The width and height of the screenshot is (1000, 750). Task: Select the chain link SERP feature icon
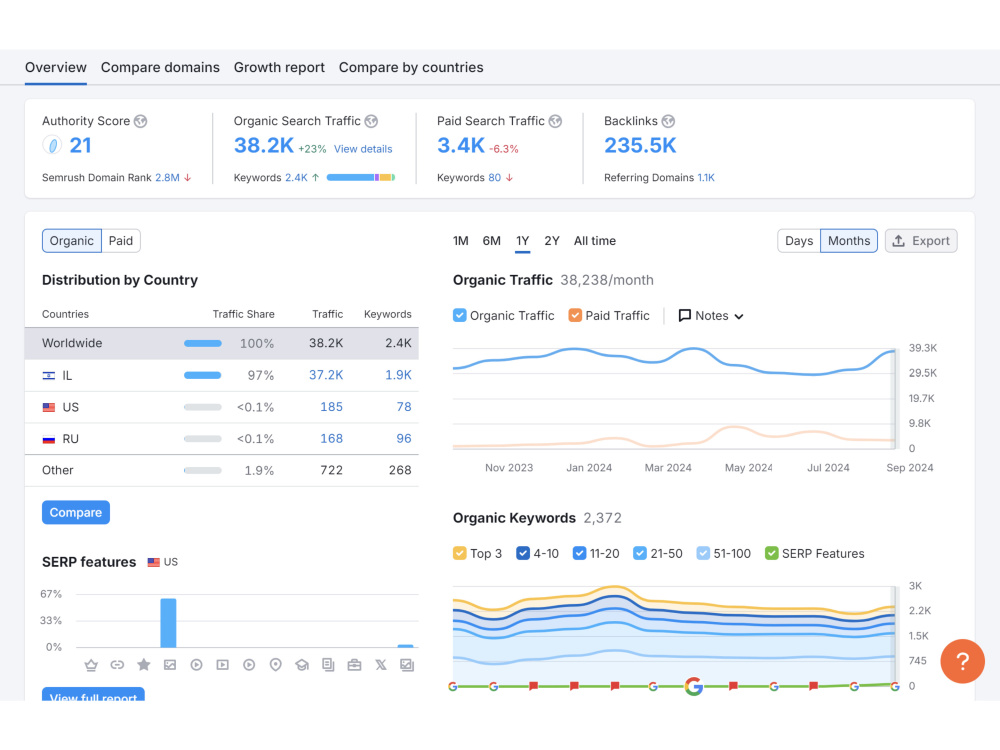117,665
